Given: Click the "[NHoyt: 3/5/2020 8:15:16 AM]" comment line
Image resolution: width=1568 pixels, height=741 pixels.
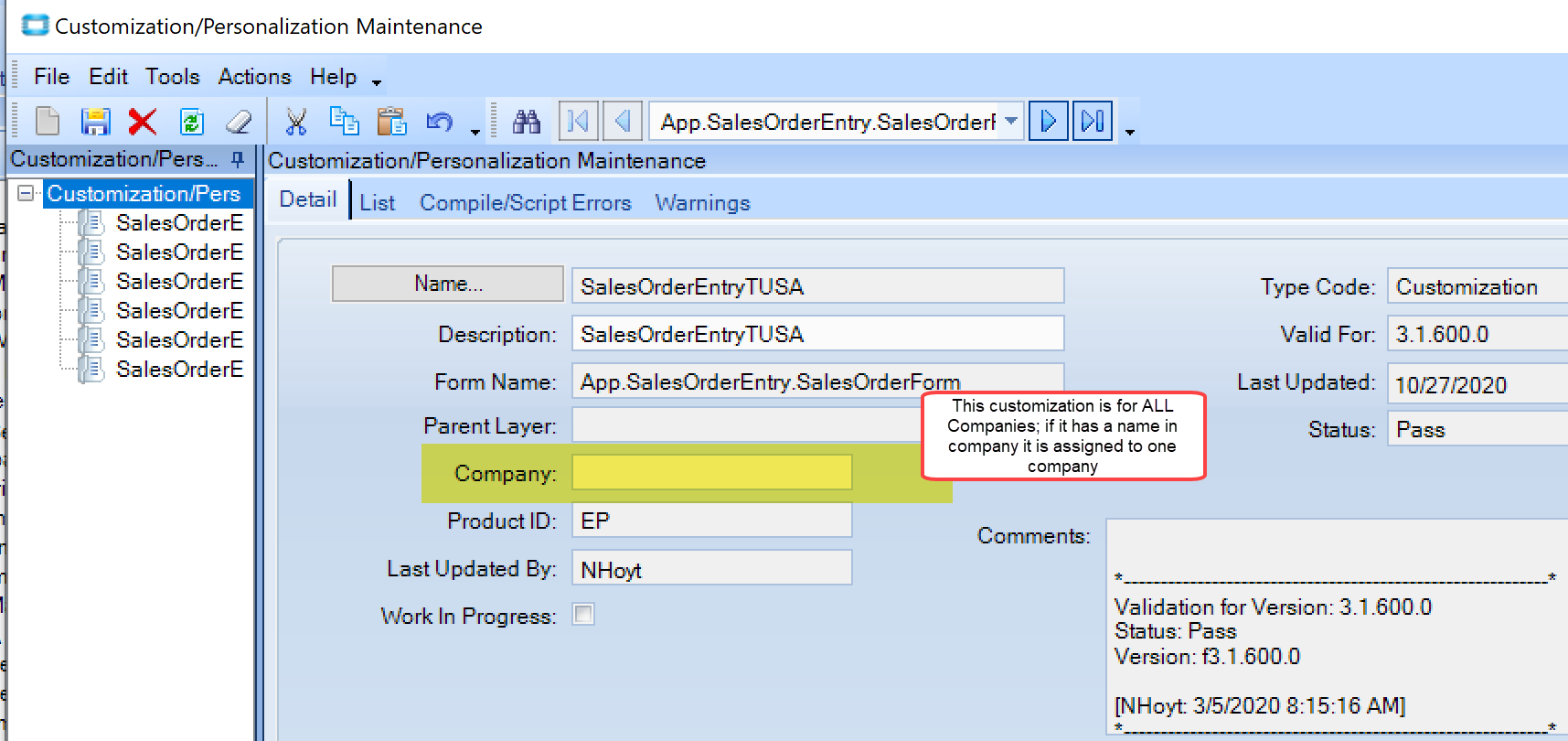Looking at the screenshot, I should point(1260,705).
